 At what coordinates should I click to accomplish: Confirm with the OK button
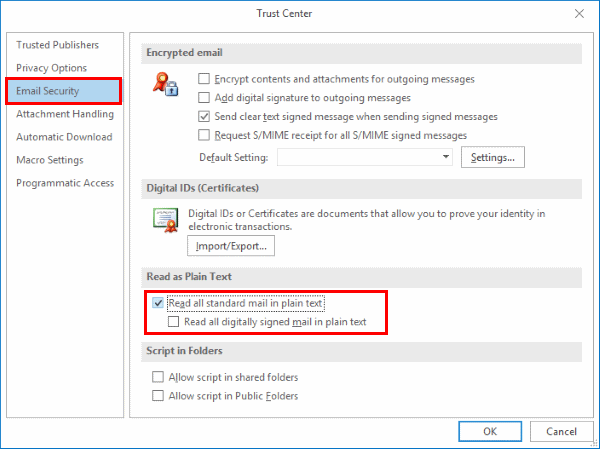coord(490,431)
